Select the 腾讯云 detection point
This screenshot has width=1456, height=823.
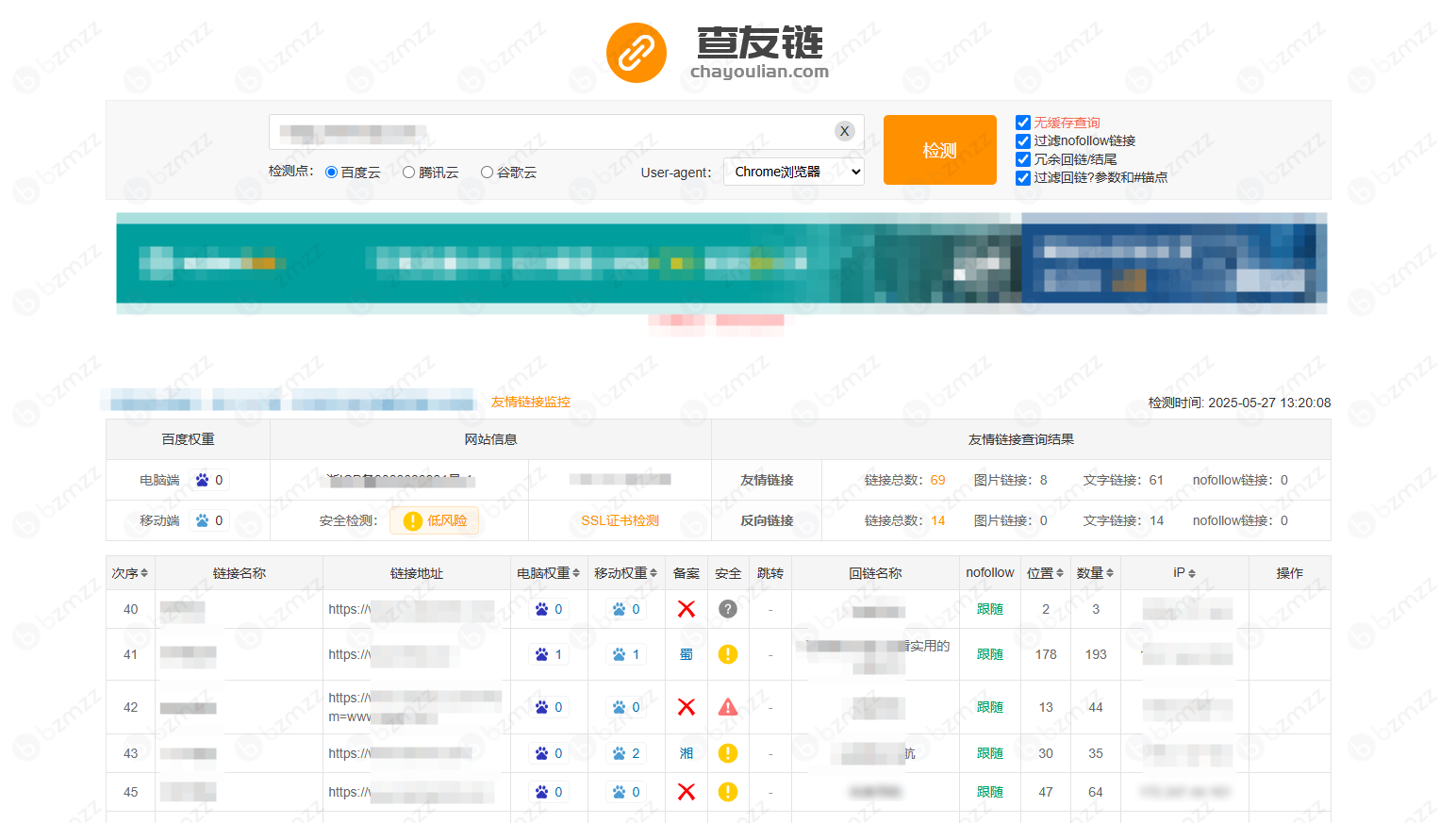tap(408, 173)
